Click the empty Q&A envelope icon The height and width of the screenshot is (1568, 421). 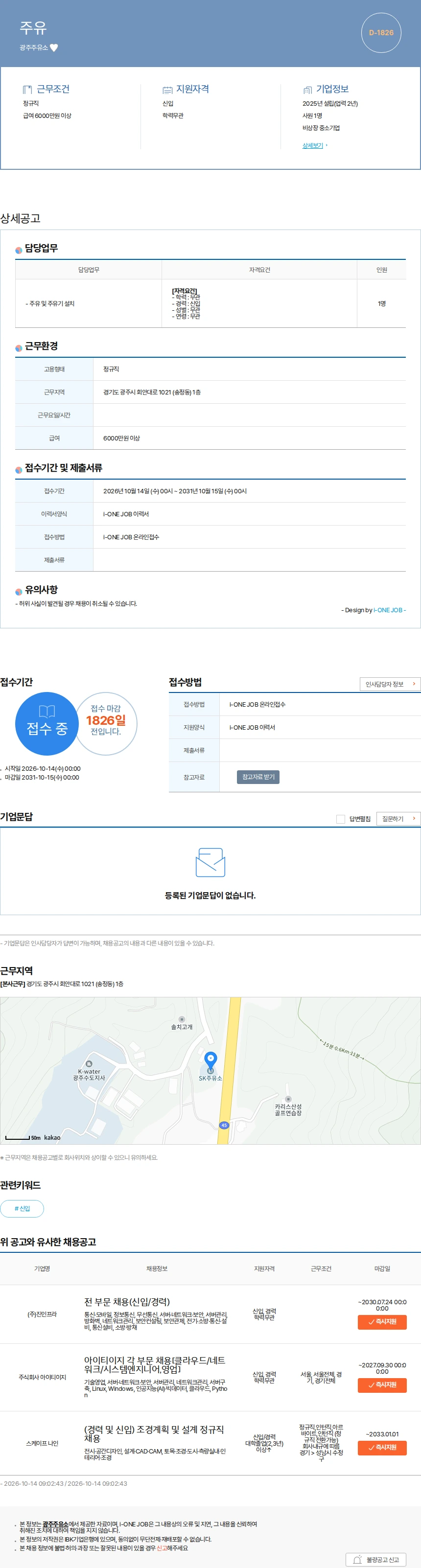210,862
